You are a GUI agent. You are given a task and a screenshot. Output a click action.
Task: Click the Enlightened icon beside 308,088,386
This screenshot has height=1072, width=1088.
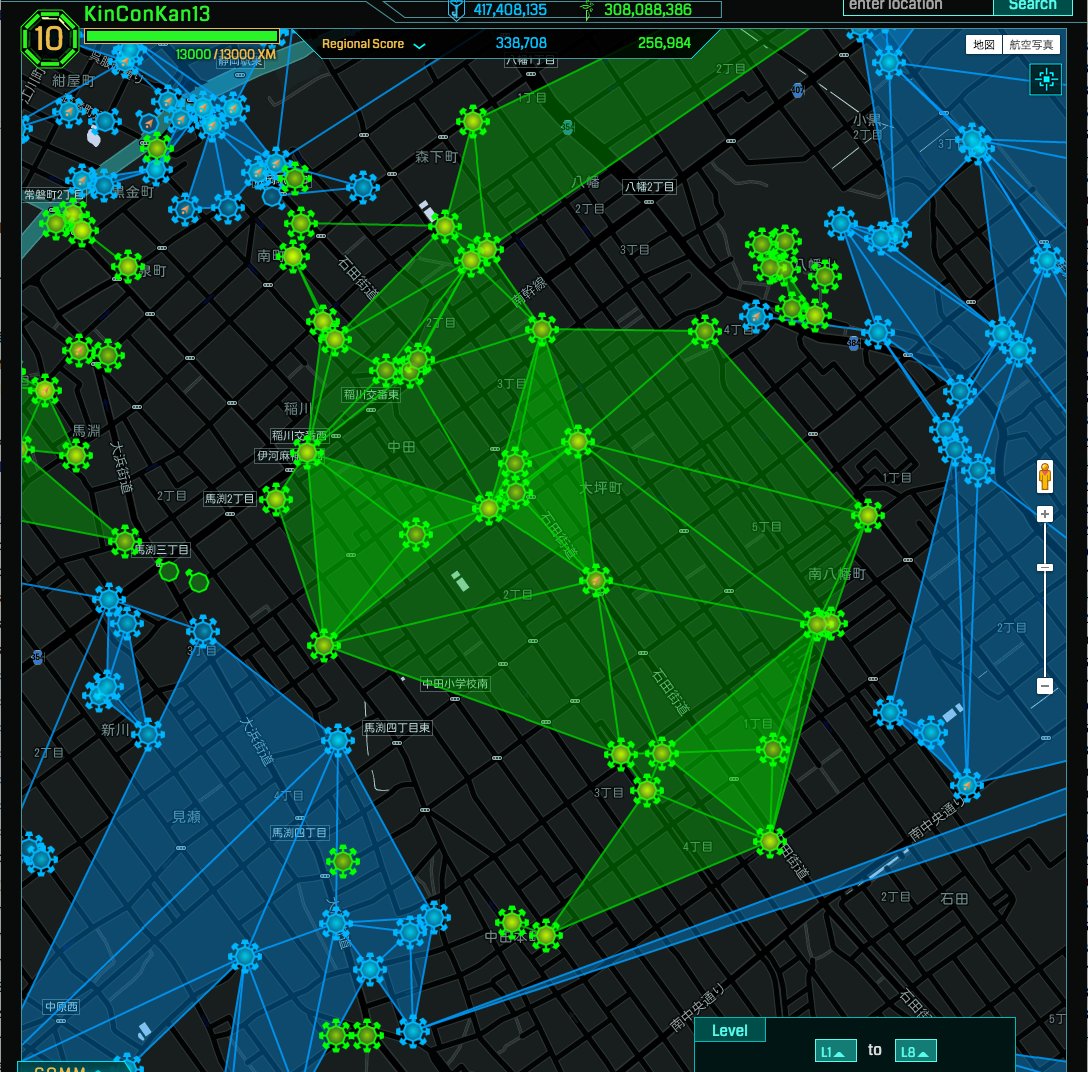(x=587, y=9)
